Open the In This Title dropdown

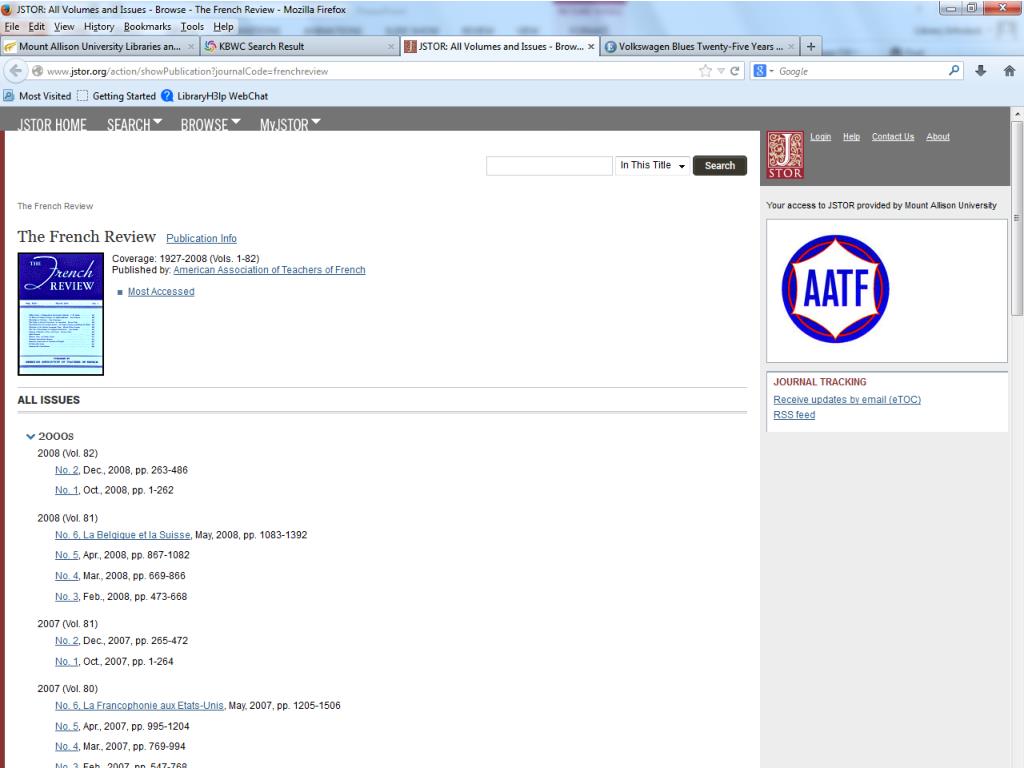(652, 166)
